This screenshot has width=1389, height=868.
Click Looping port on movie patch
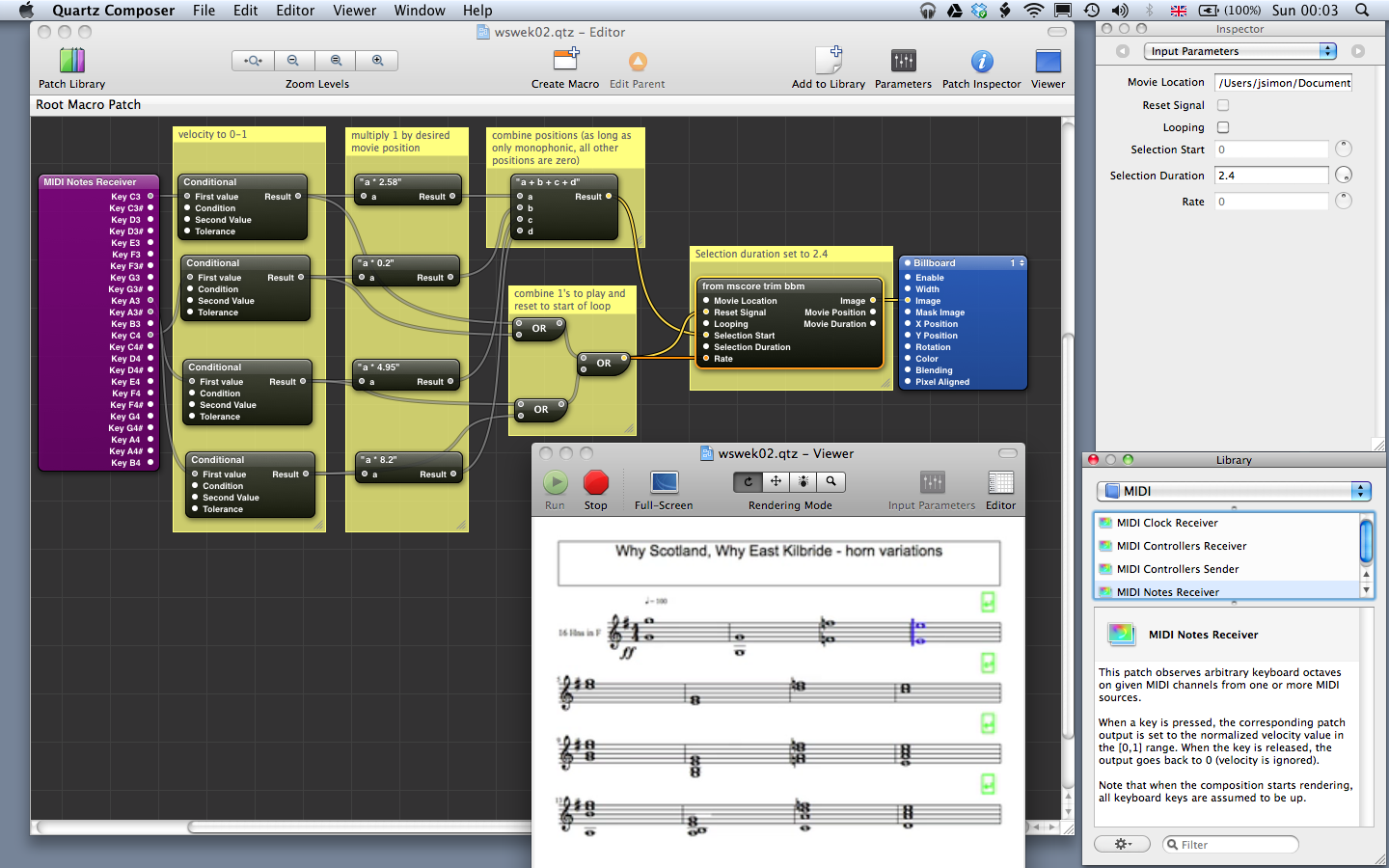706,324
